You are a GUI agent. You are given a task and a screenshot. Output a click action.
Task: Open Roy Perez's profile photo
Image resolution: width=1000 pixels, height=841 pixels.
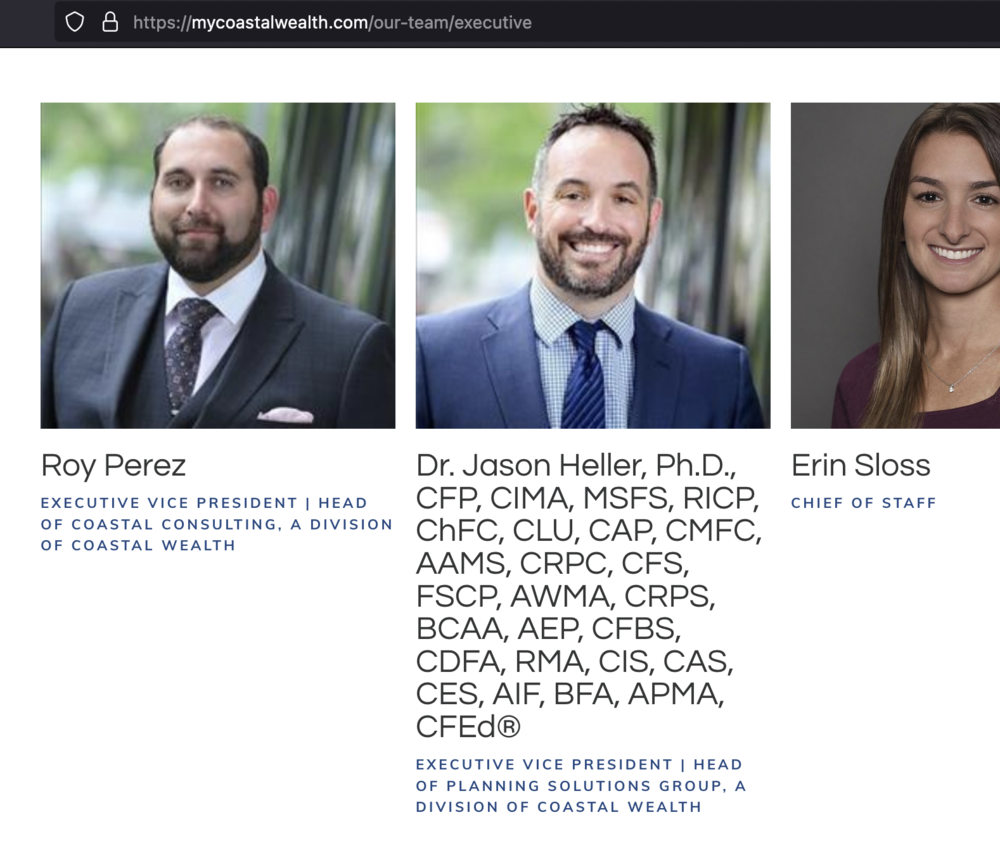218,265
